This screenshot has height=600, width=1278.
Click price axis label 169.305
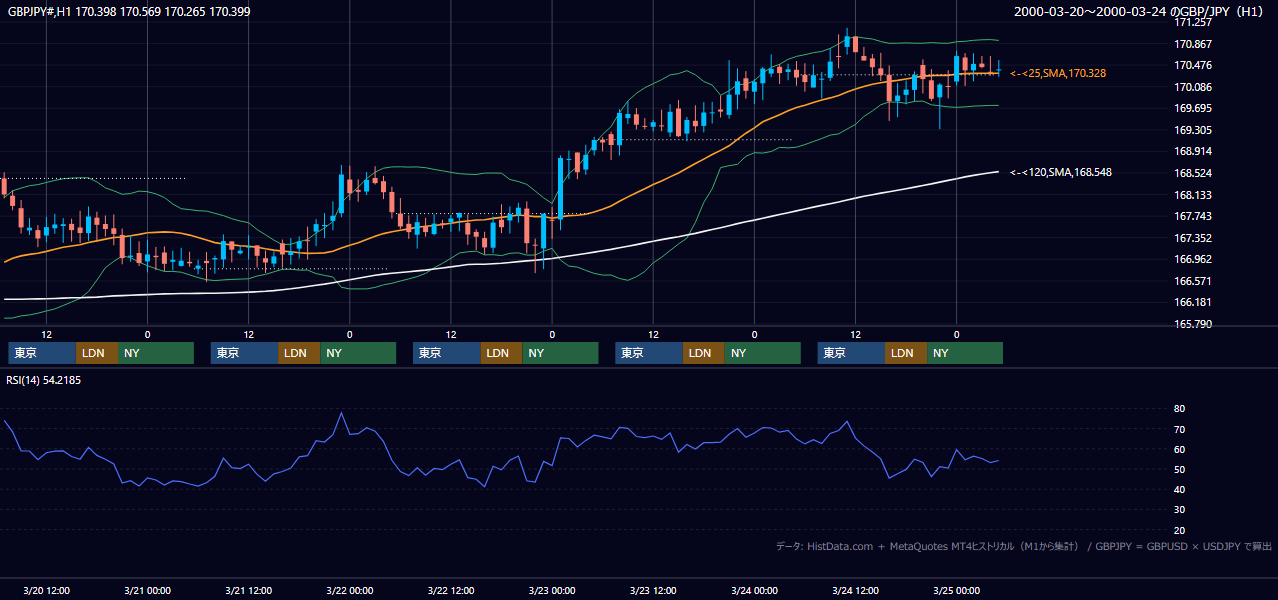tap(1192, 130)
